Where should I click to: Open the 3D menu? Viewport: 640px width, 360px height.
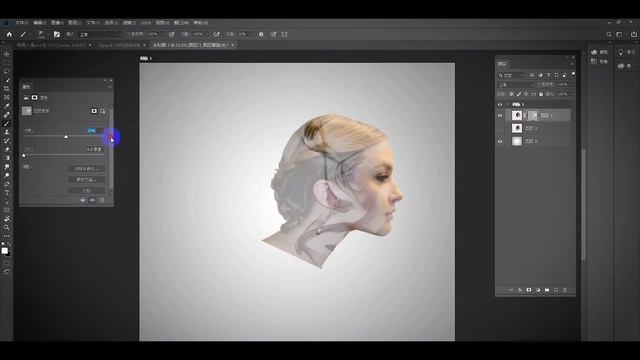coord(146,23)
